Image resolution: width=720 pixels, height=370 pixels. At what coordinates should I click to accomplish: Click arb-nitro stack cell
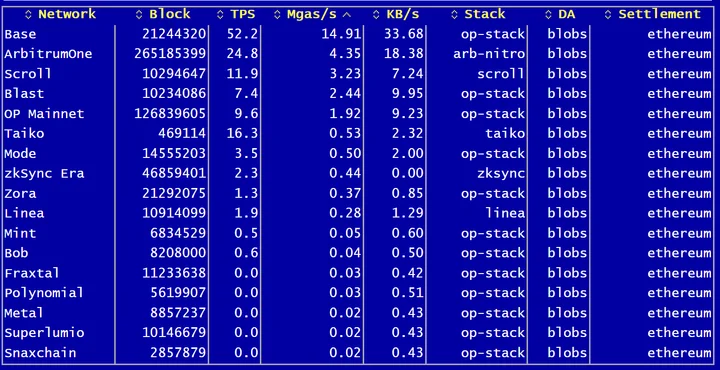point(489,54)
